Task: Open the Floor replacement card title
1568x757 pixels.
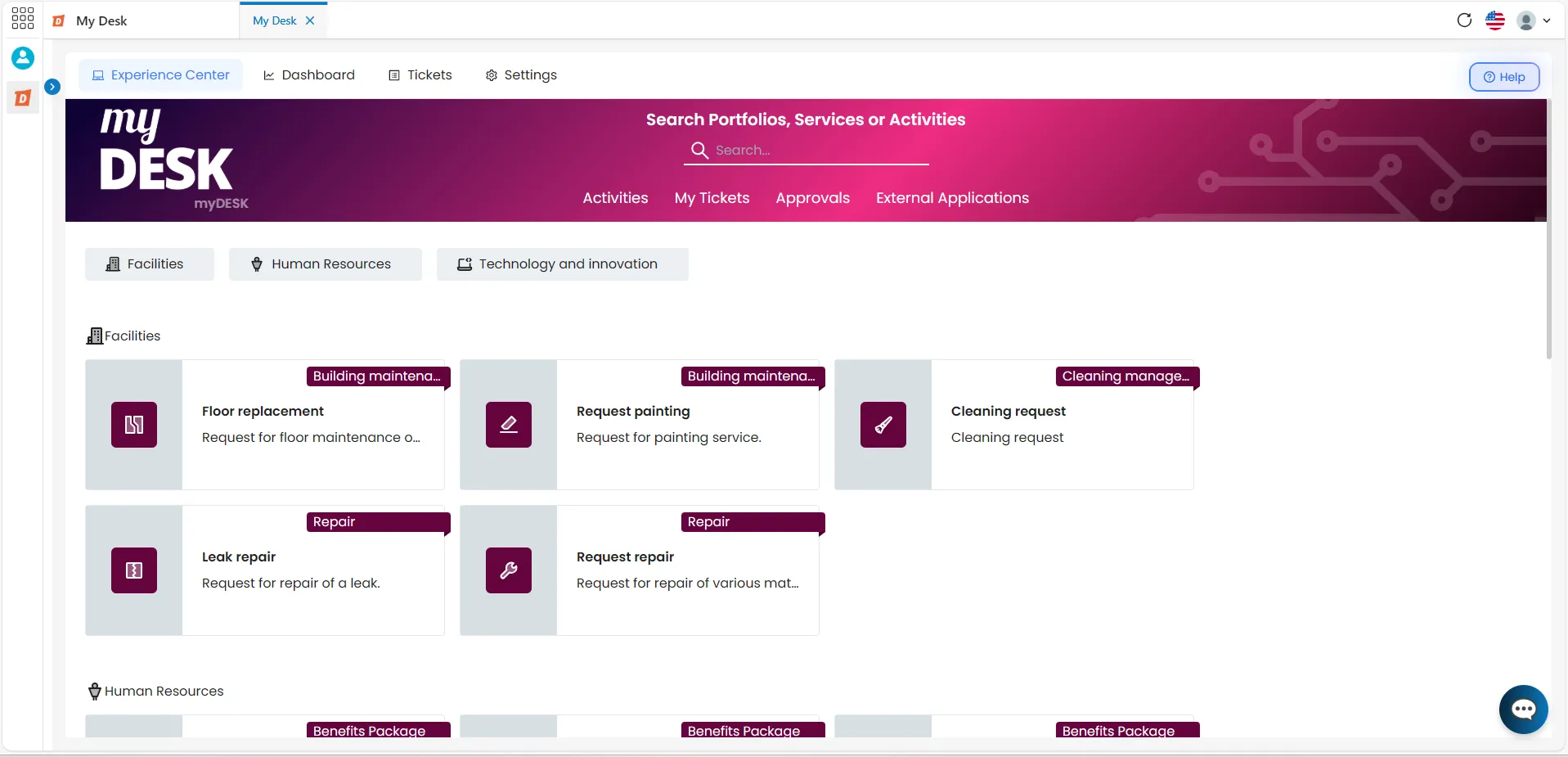Action: point(263,411)
